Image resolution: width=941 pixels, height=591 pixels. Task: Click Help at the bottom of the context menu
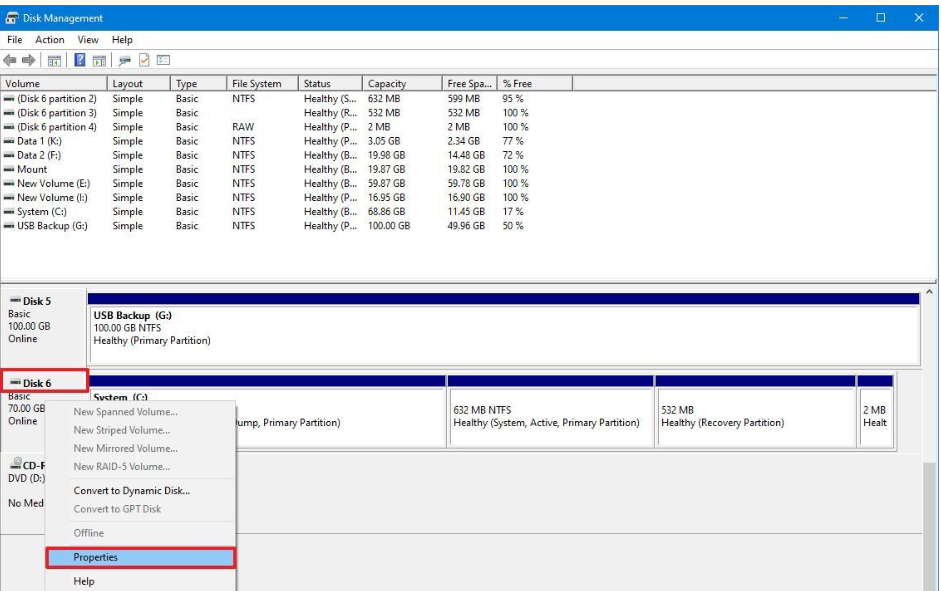[84, 581]
